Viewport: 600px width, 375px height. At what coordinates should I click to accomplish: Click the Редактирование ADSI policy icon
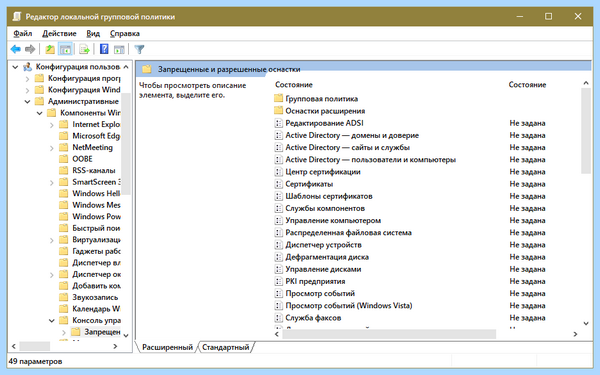click(x=279, y=123)
